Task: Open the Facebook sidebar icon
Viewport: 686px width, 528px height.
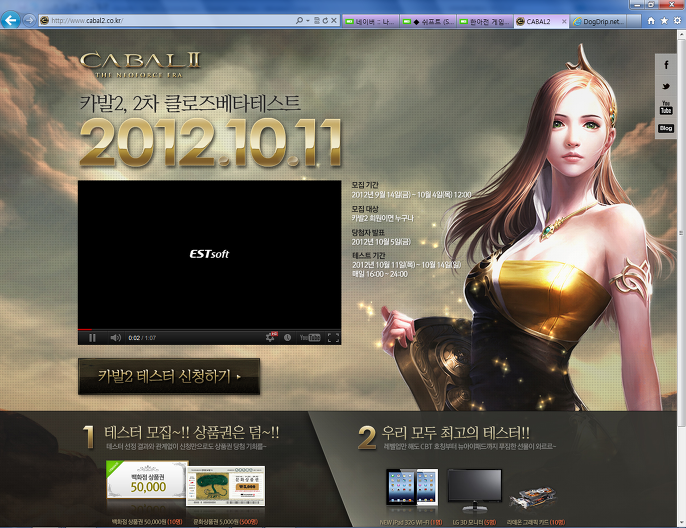Action: [x=666, y=65]
